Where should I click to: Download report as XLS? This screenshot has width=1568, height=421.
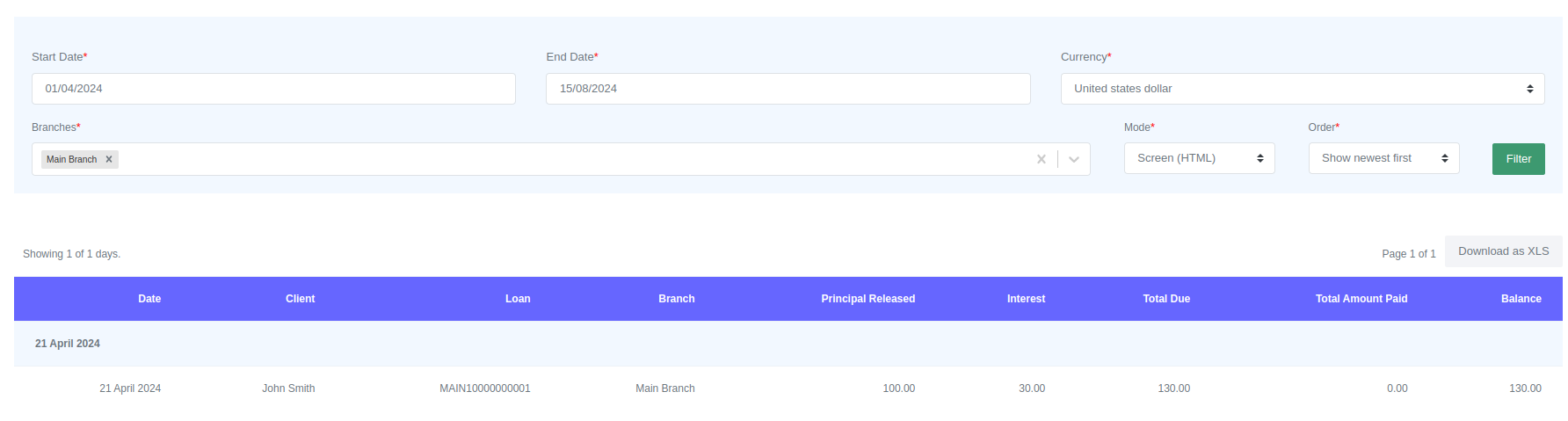click(x=1503, y=251)
